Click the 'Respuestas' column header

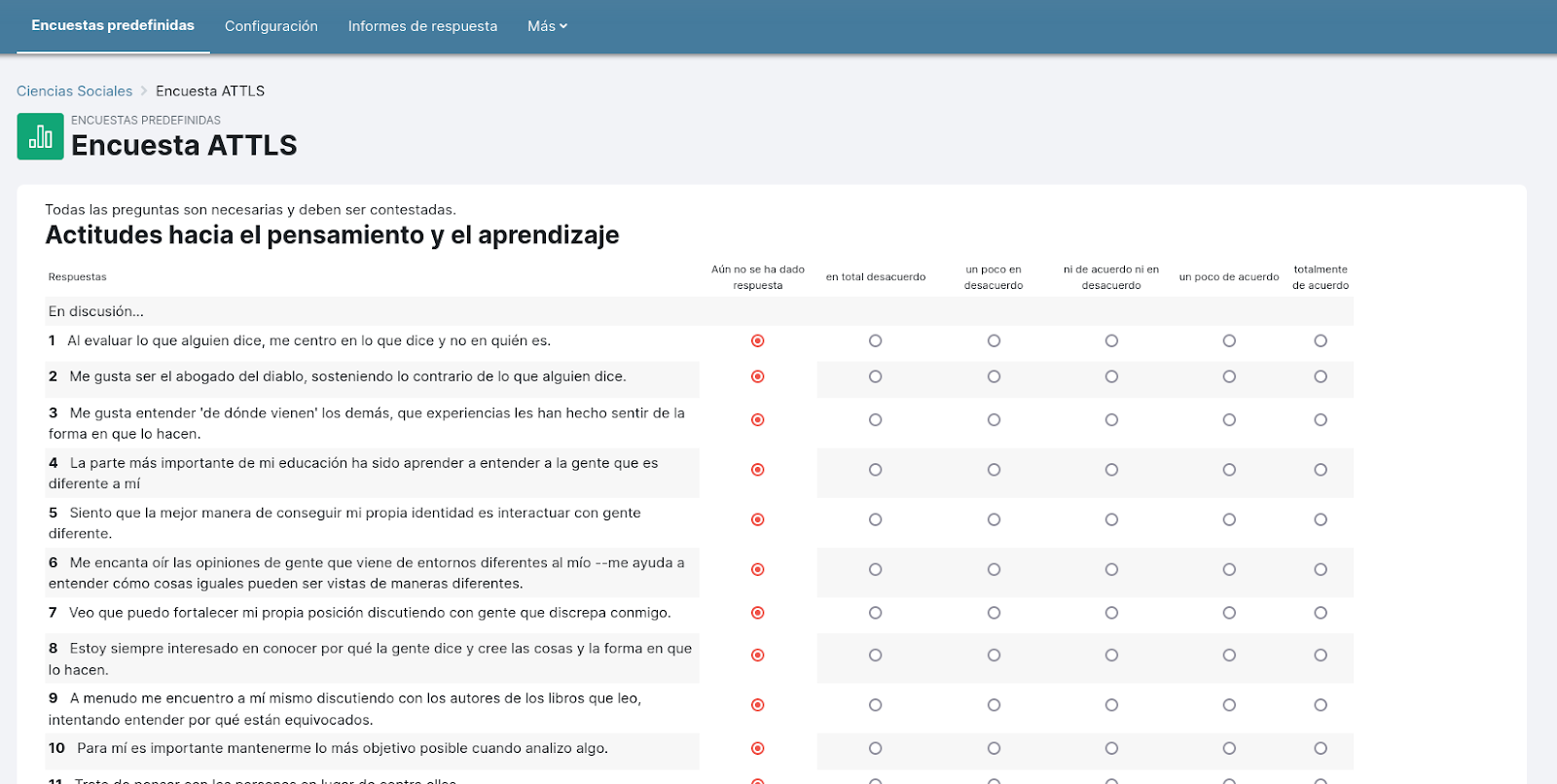point(78,277)
